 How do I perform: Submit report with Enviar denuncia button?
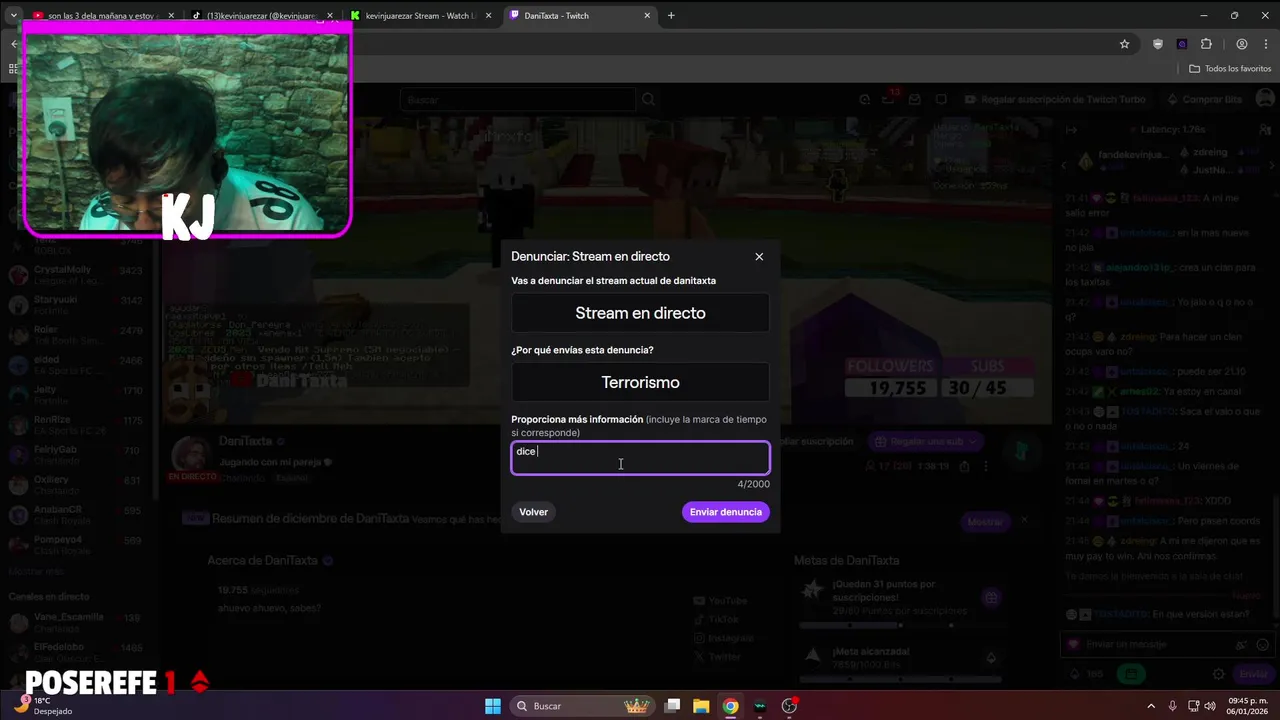(x=726, y=512)
